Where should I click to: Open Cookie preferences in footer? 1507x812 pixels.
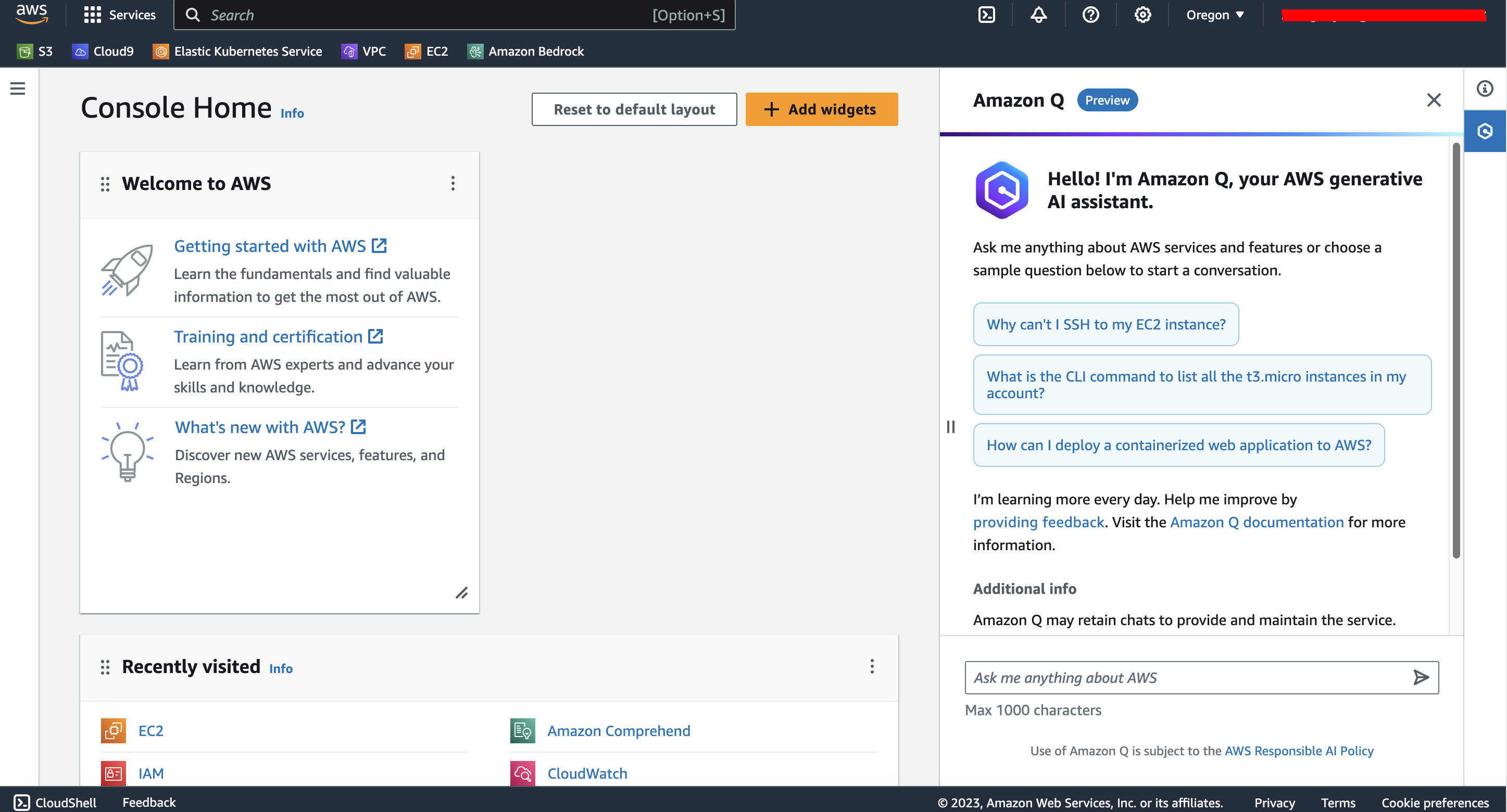[1435, 803]
